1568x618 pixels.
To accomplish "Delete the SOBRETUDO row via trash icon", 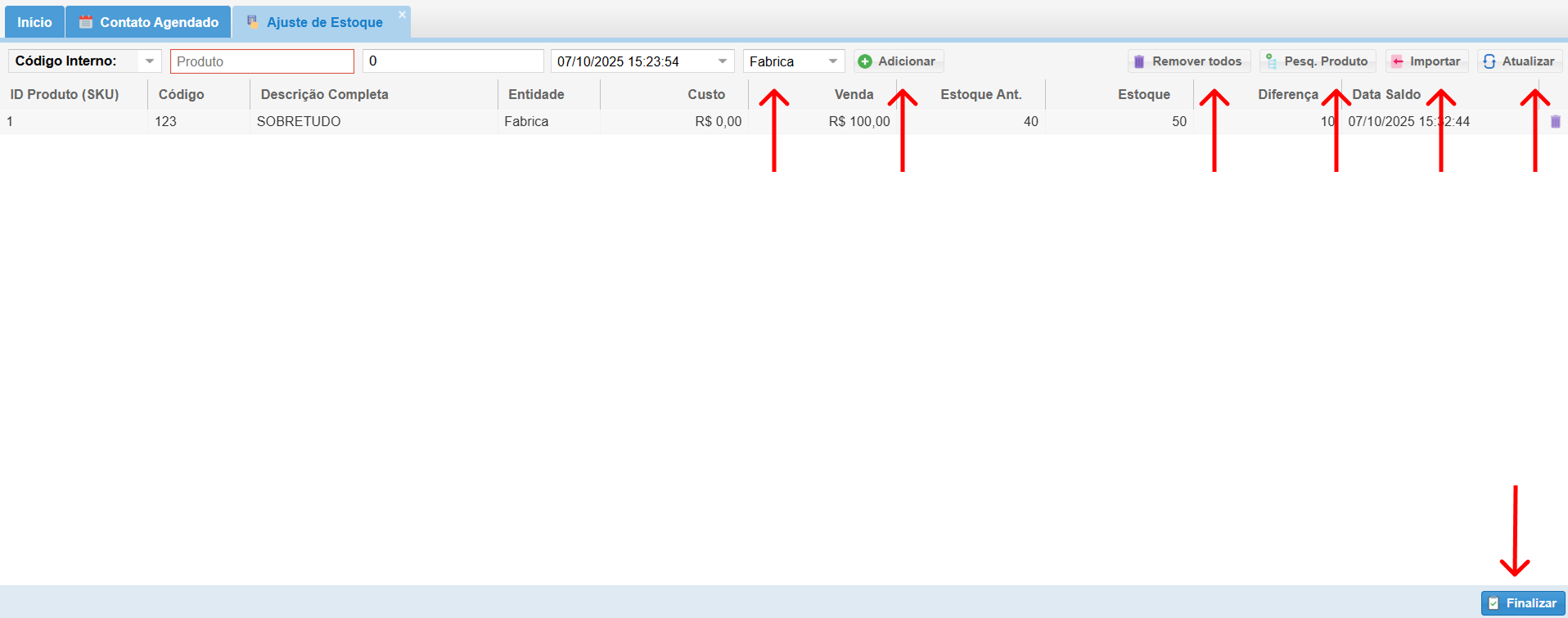I will (1555, 121).
